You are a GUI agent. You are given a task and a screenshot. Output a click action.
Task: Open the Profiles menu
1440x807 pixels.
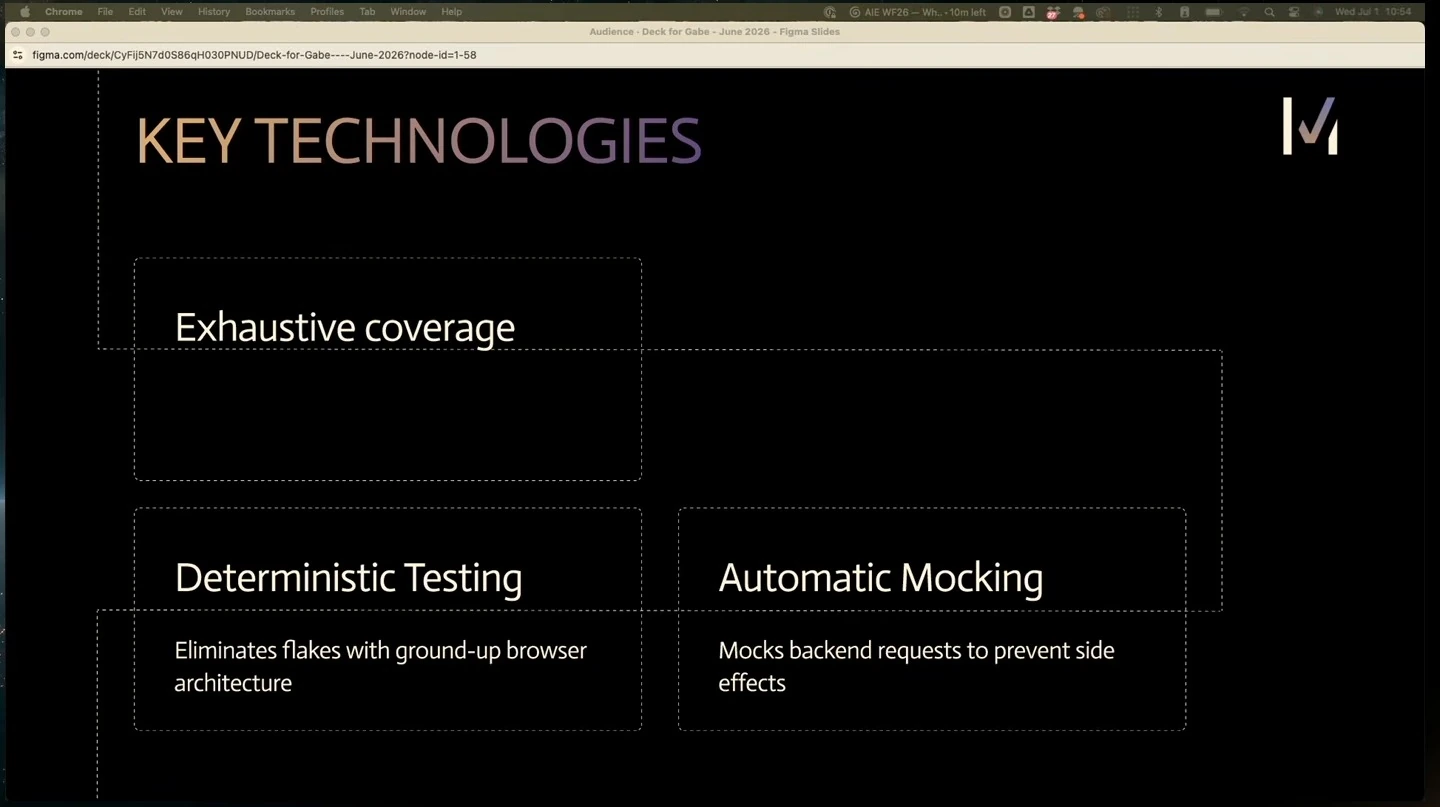[x=327, y=12]
